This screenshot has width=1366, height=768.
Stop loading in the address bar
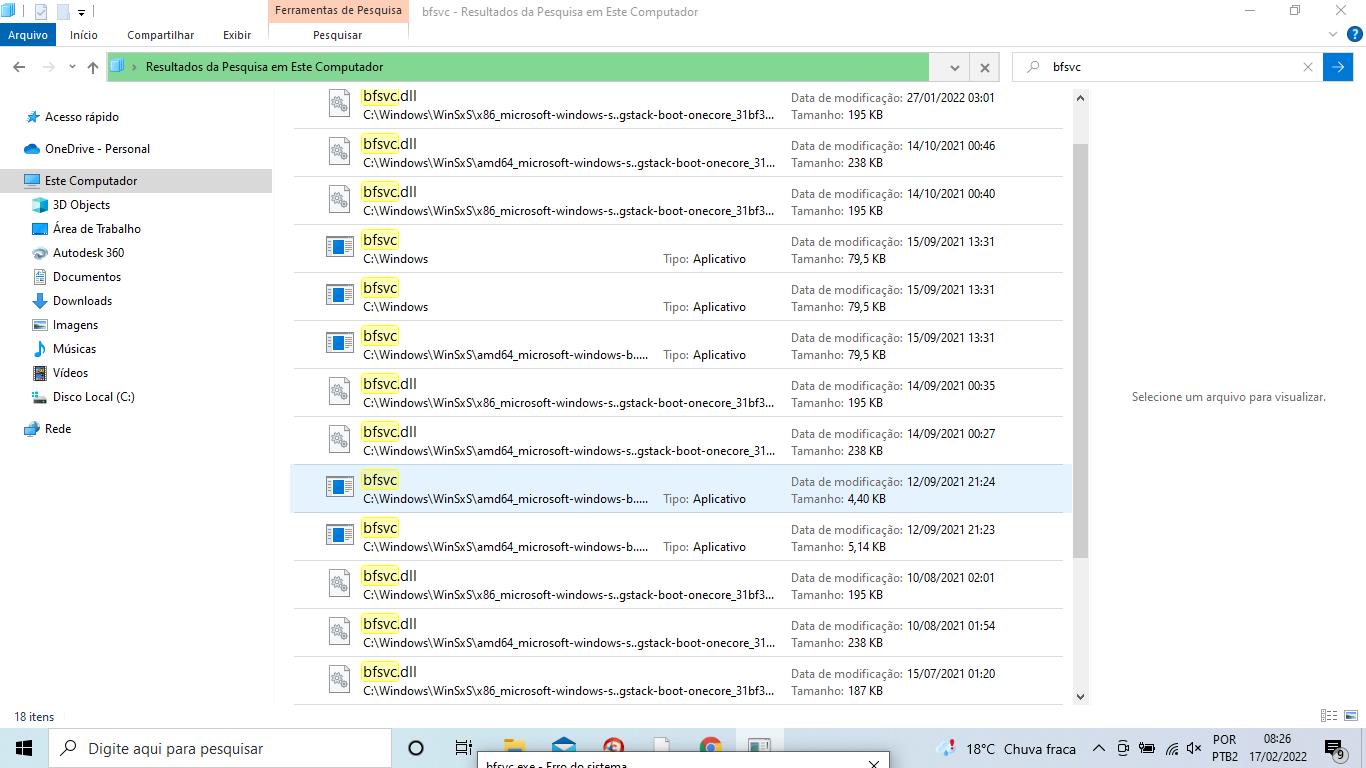point(984,67)
